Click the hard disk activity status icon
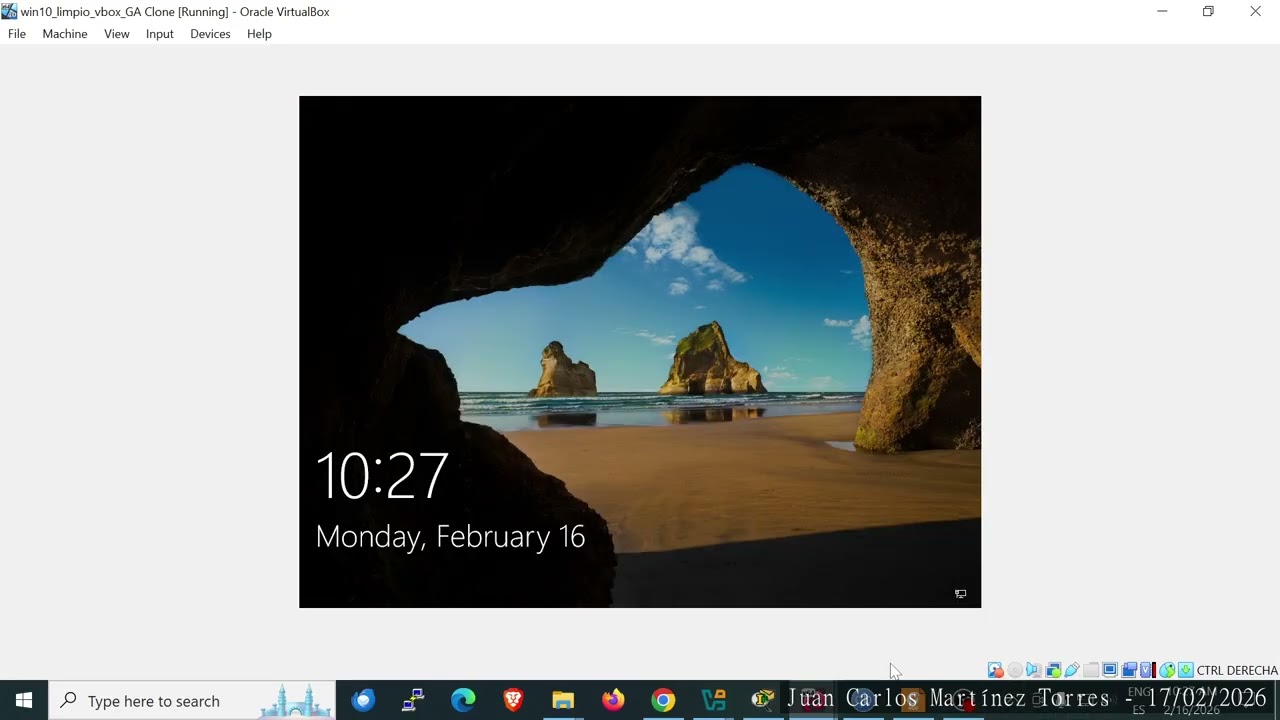The width and height of the screenshot is (1280, 720). point(995,670)
